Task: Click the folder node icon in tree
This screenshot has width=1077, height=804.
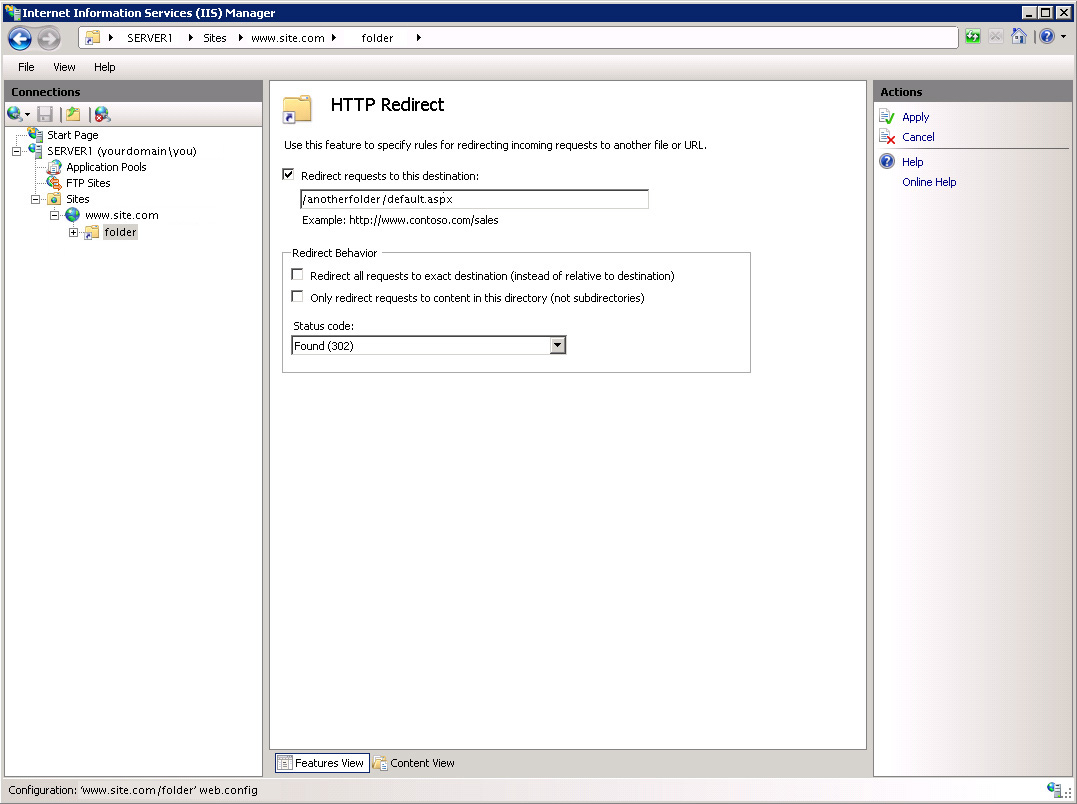Action: click(x=91, y=233)
